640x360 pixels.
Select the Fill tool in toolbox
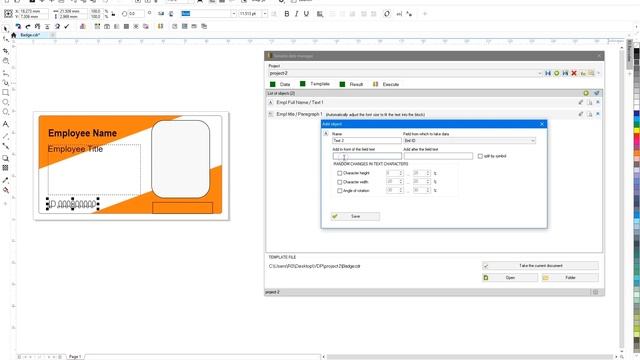[5, 190]
